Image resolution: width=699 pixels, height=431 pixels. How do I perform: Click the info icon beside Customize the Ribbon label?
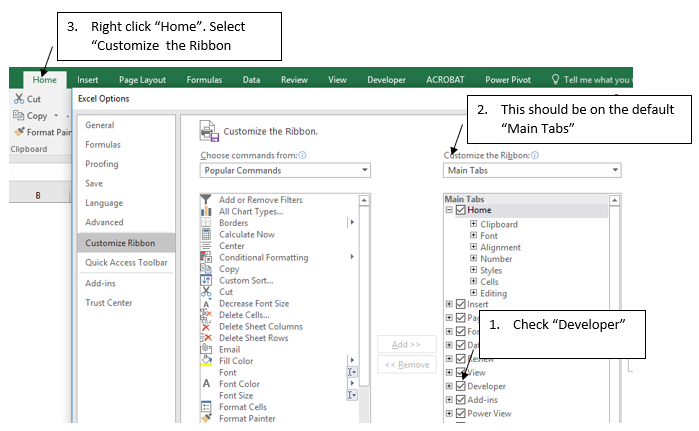click(x=535, y=155)
